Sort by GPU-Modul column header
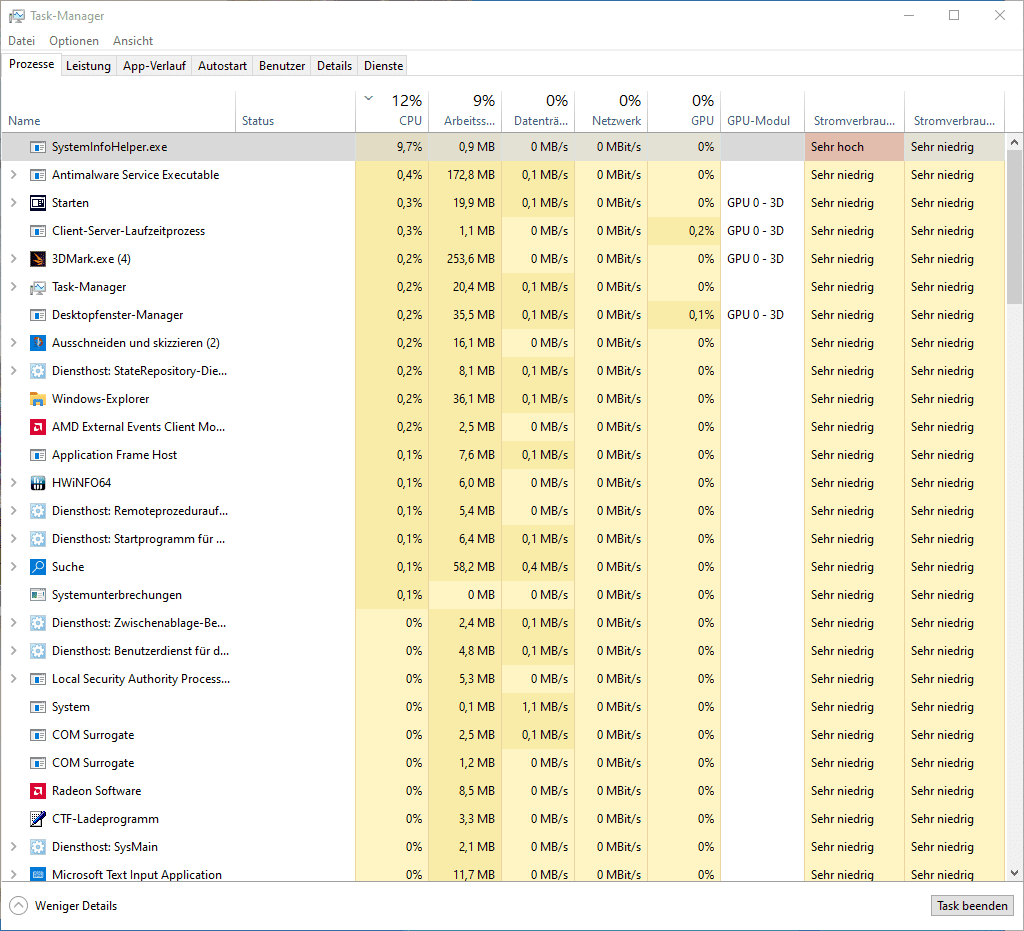The height and width of the screenshot is (931, 1024). click(x=762, y=111)
